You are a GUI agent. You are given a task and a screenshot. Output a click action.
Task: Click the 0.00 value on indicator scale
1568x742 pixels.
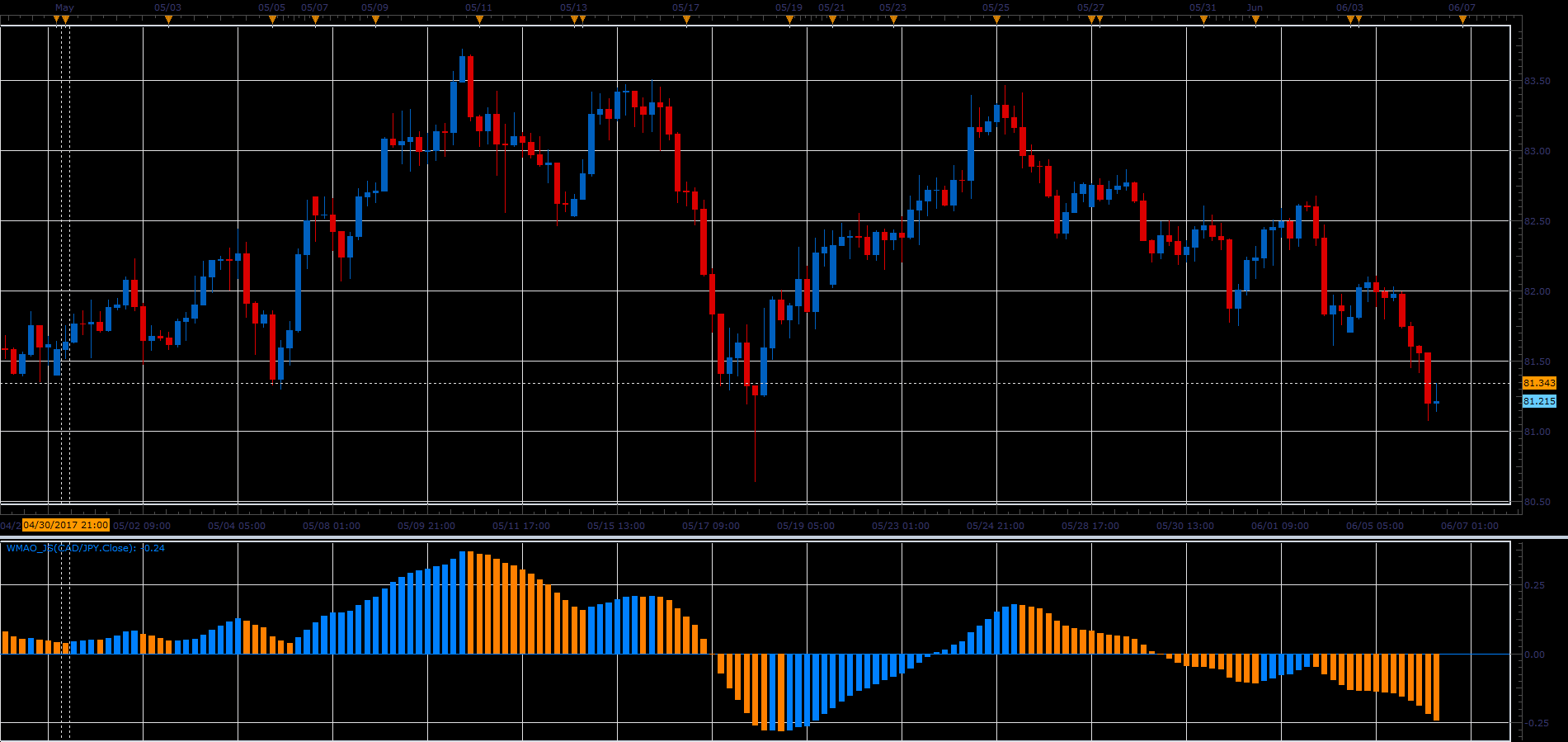(1535, 655)
